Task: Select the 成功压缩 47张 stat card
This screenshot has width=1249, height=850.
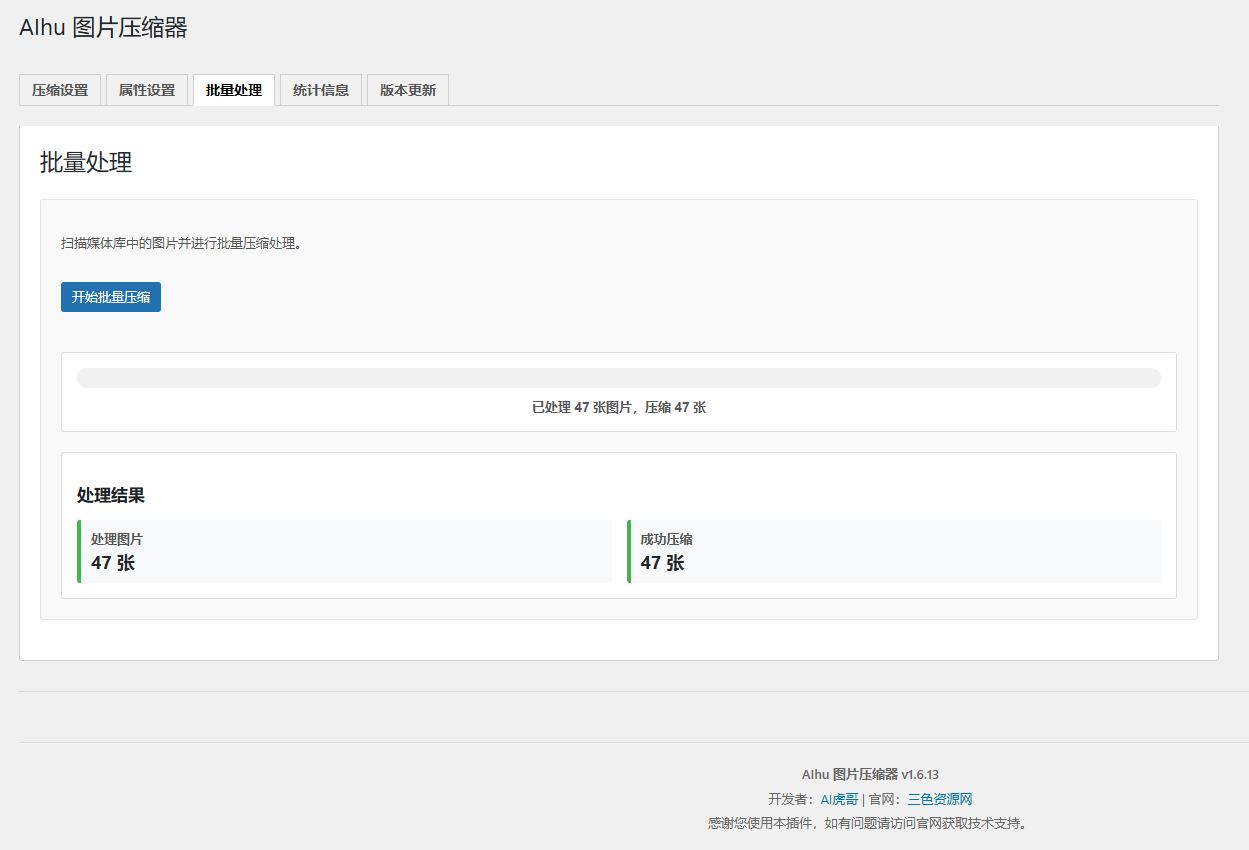Action: click(893, 551)
